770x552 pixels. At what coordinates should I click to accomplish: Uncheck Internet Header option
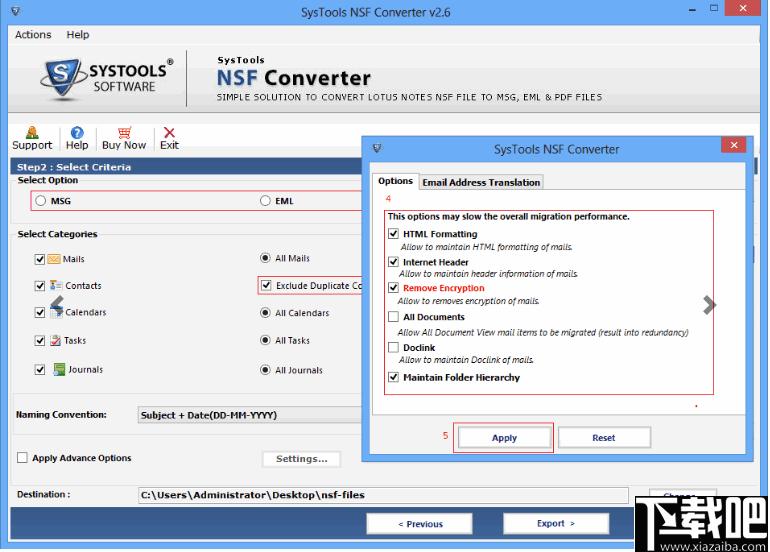pos(393,261)
